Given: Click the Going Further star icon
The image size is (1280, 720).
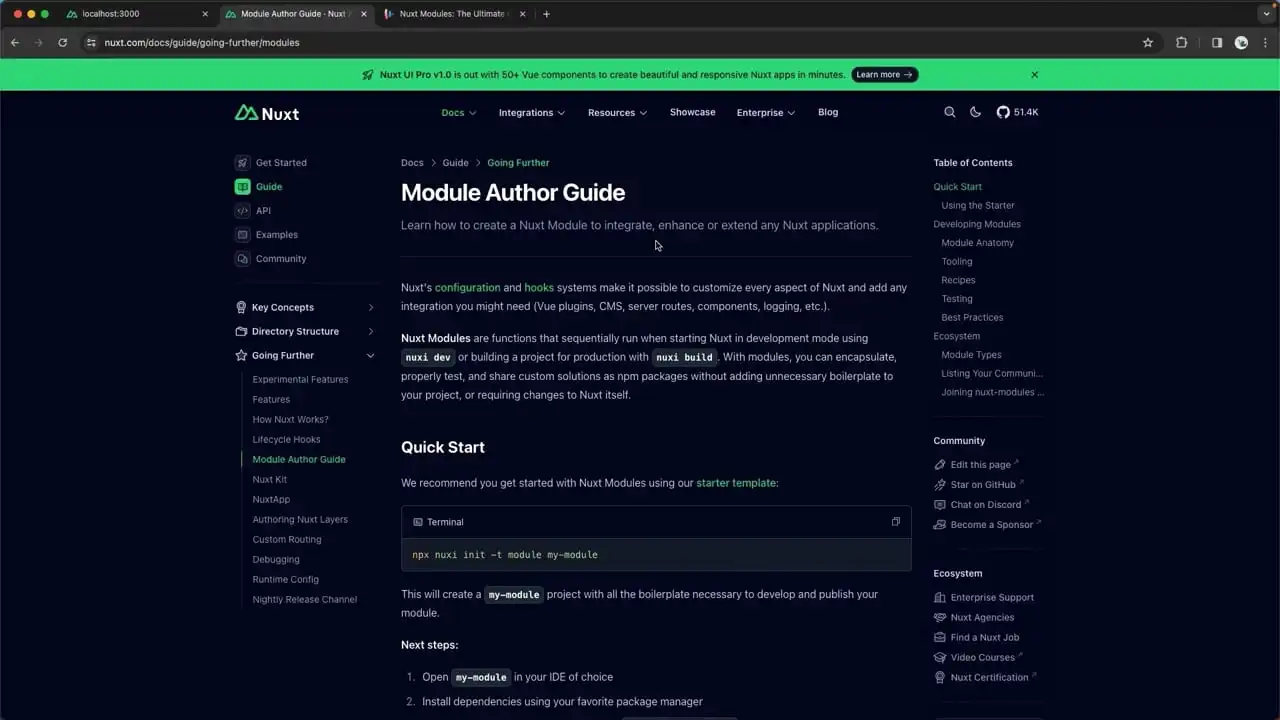Looking at the screenshot, I should (241, 355).
